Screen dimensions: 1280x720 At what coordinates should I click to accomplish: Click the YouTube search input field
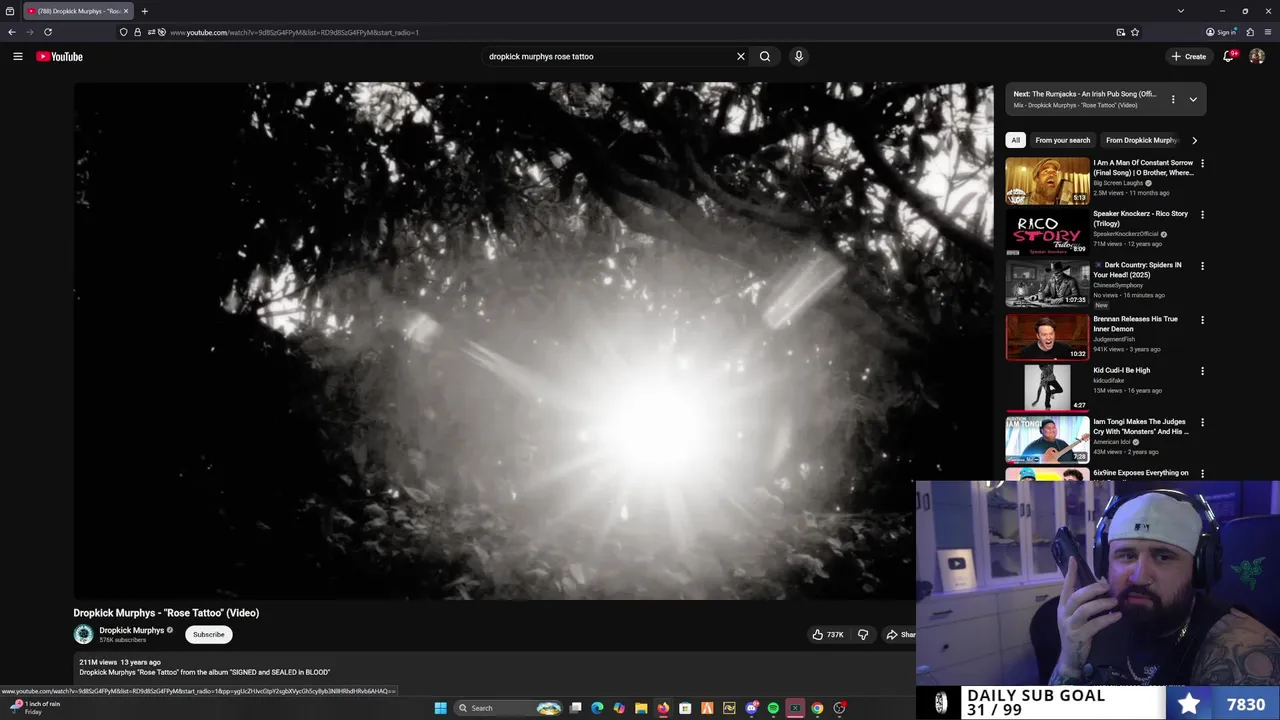pyautogui.click(x=610, y=56)
